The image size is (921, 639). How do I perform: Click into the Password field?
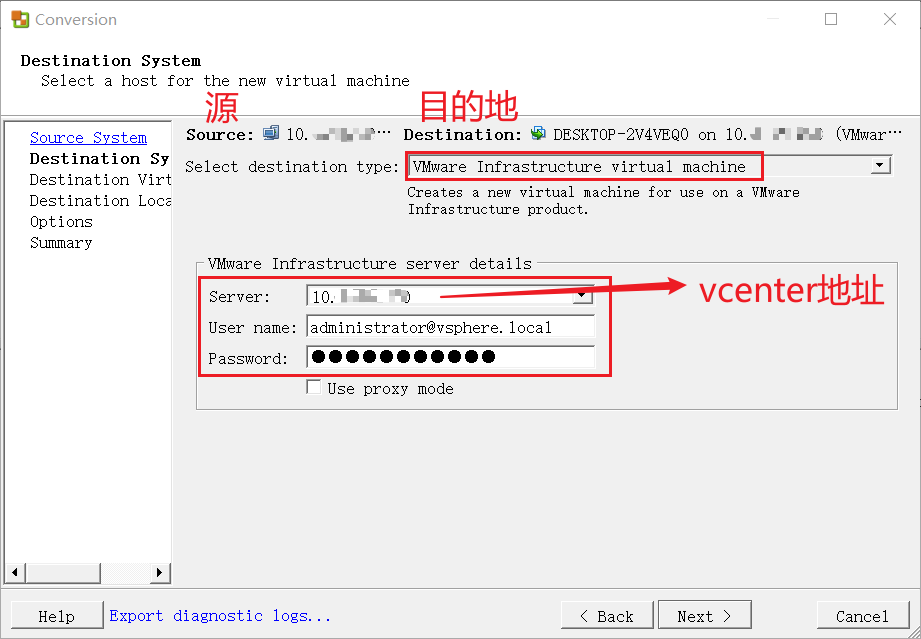(x=451, y=357)
